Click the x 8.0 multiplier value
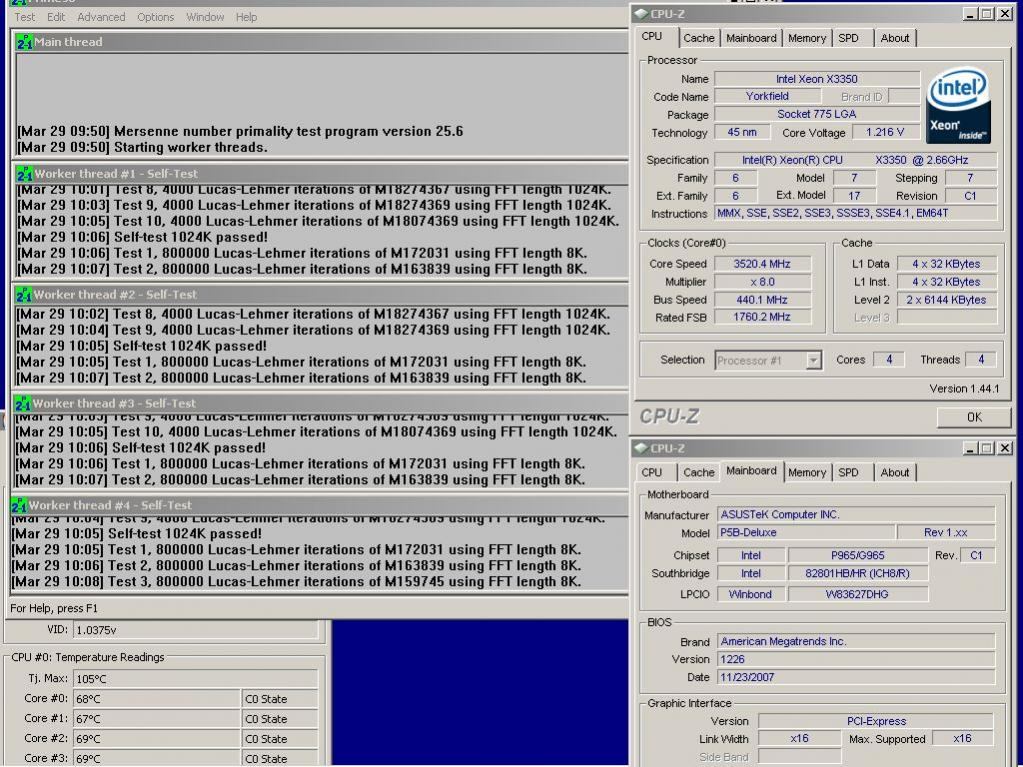The height and width of the screenshot is (767, 1023). 762,282
